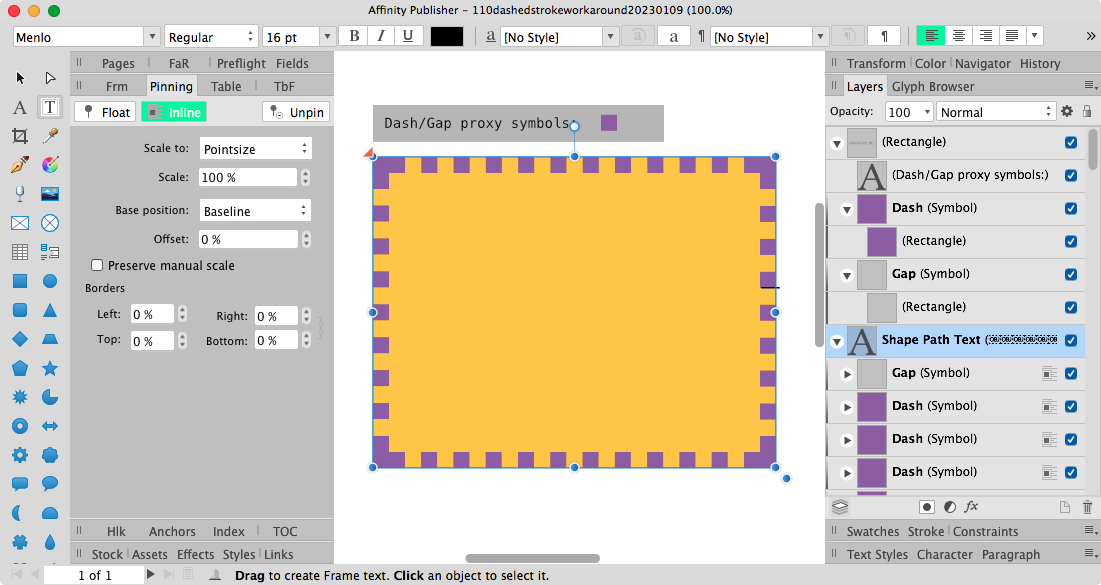
Task: Toggle visibility of the Shape Path Text layer
Action: [x=1071, y=340]
